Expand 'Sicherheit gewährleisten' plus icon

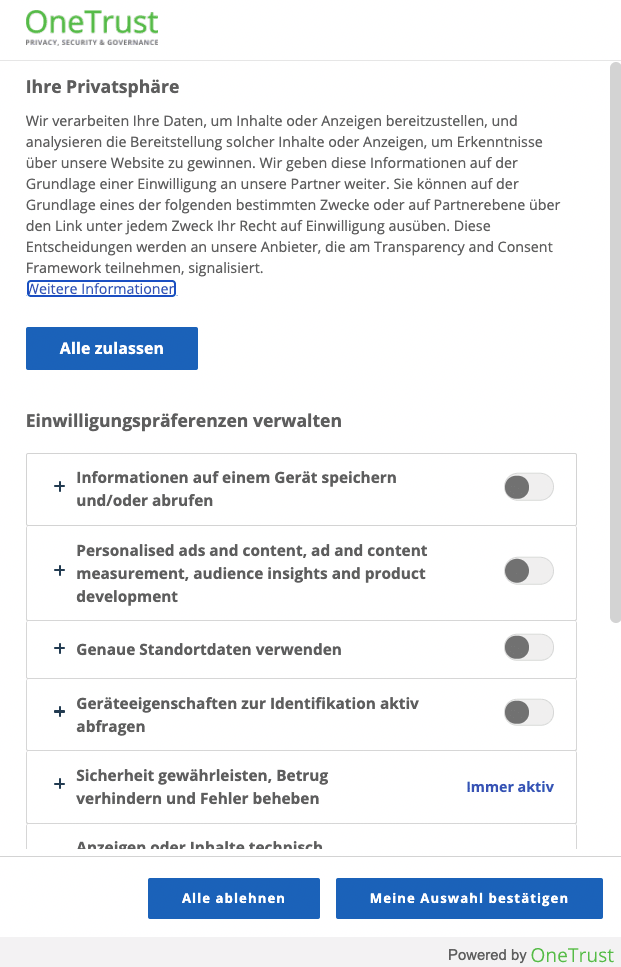click(59, 786)
